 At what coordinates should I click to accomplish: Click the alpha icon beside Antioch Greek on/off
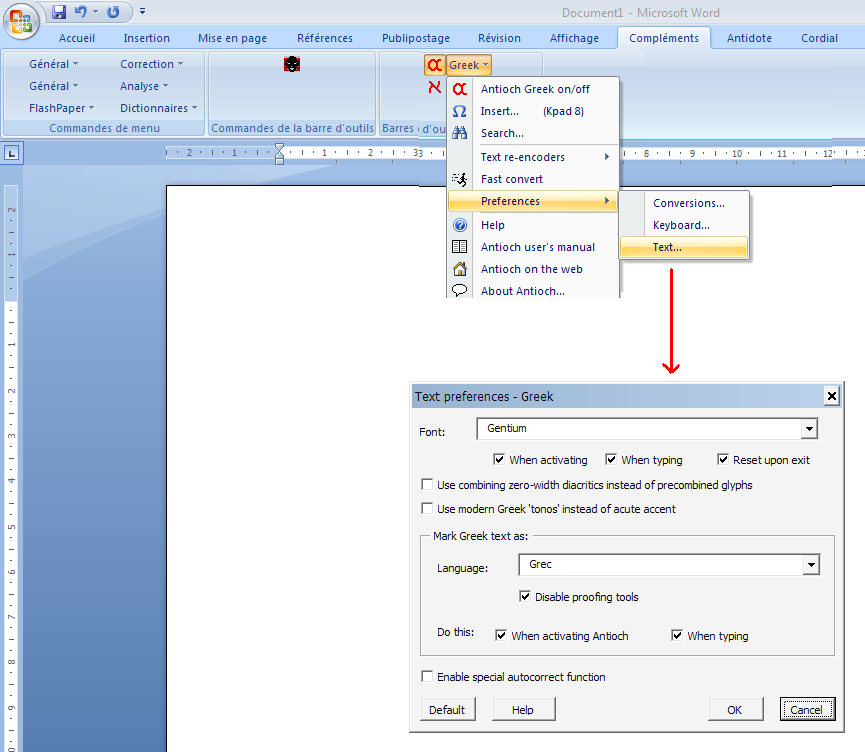click(460, 89)
